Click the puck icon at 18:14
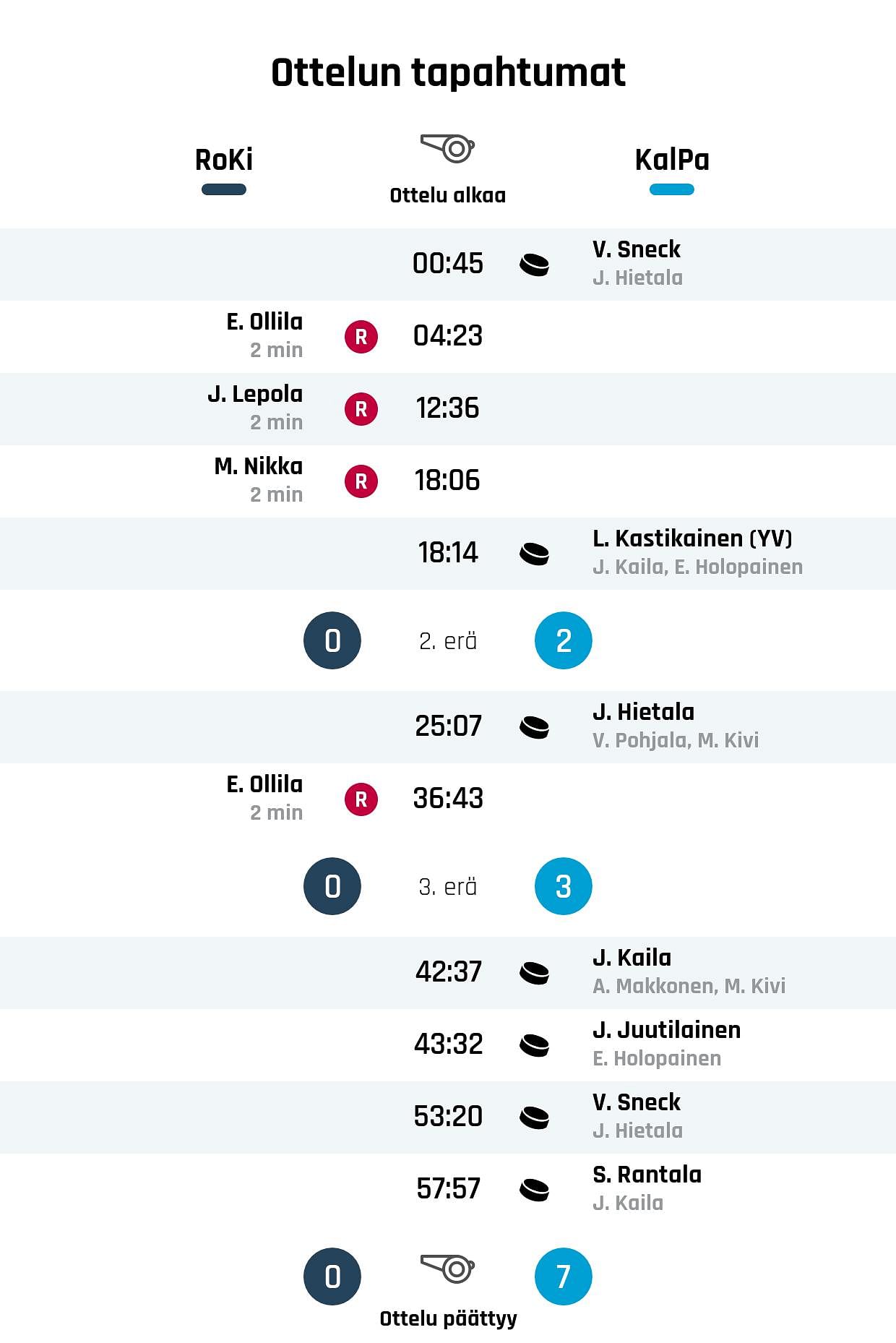This screenshot has height=1343, width=896. coord(535,554)
